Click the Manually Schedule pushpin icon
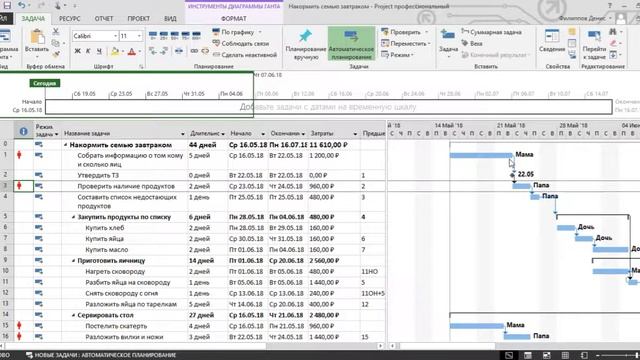Screen dimensions: 640x360 pyautogui.click(x=305, y=36)
